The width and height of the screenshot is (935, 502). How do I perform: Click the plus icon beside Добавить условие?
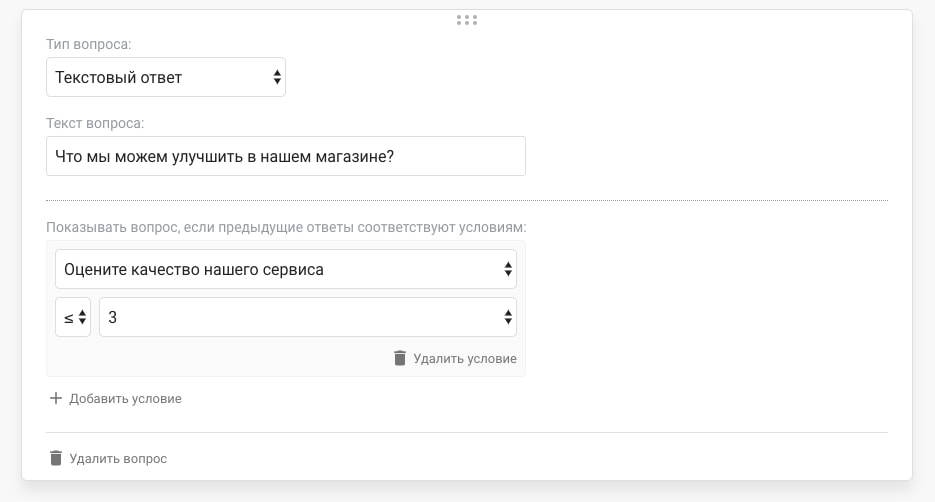coord(56,398)
